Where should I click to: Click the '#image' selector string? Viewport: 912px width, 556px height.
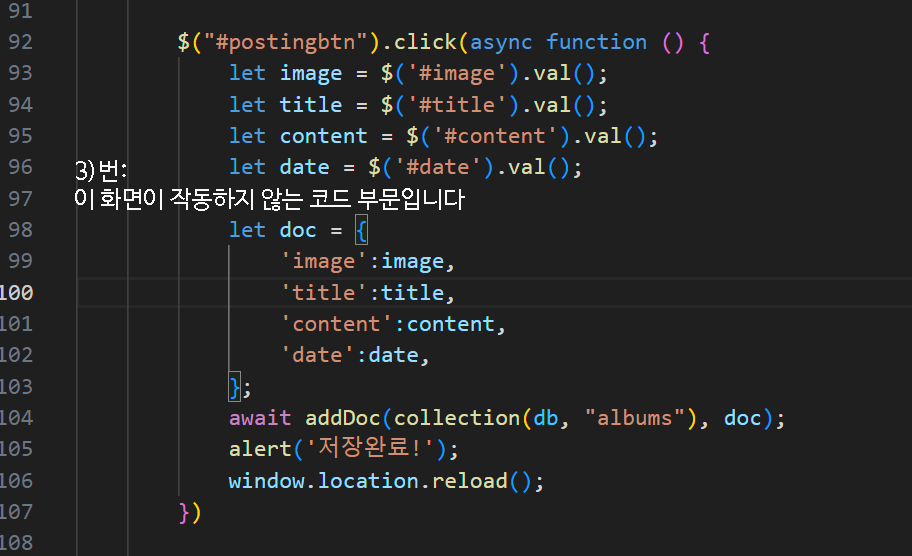click(x=457, y=74)
